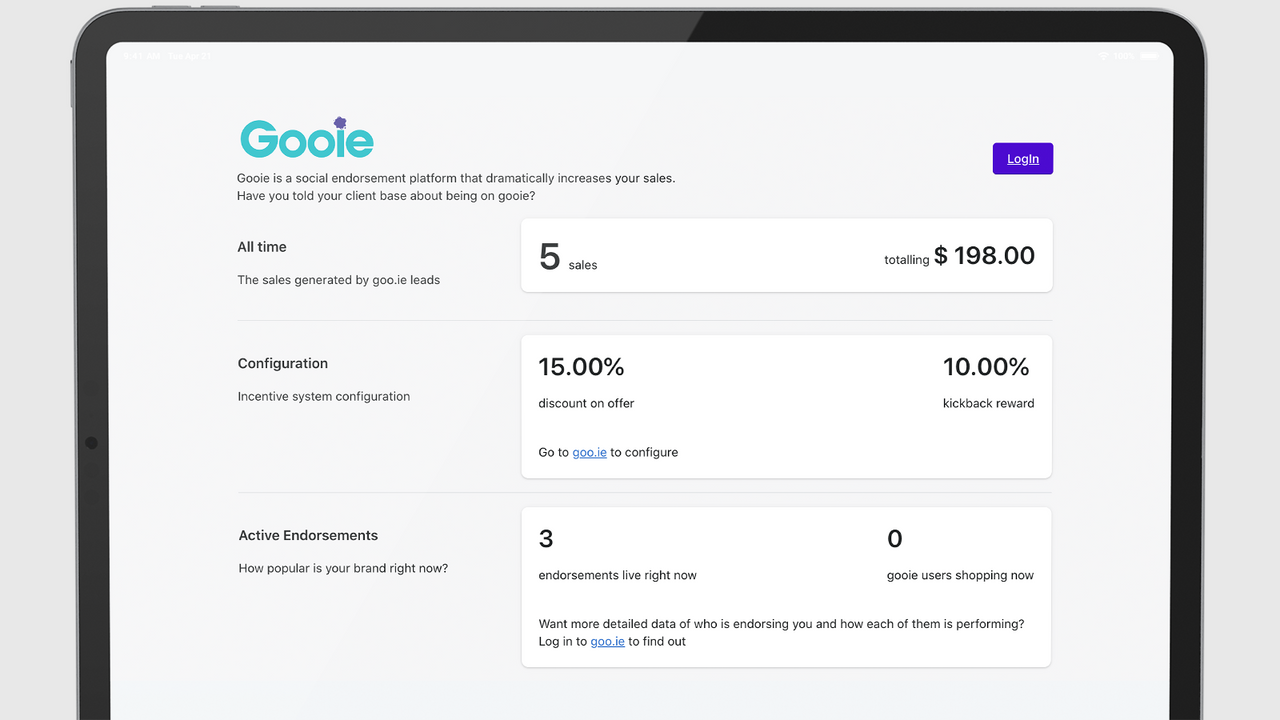Click the All time section heading
1280x720 pixels.
pos(262,247)
